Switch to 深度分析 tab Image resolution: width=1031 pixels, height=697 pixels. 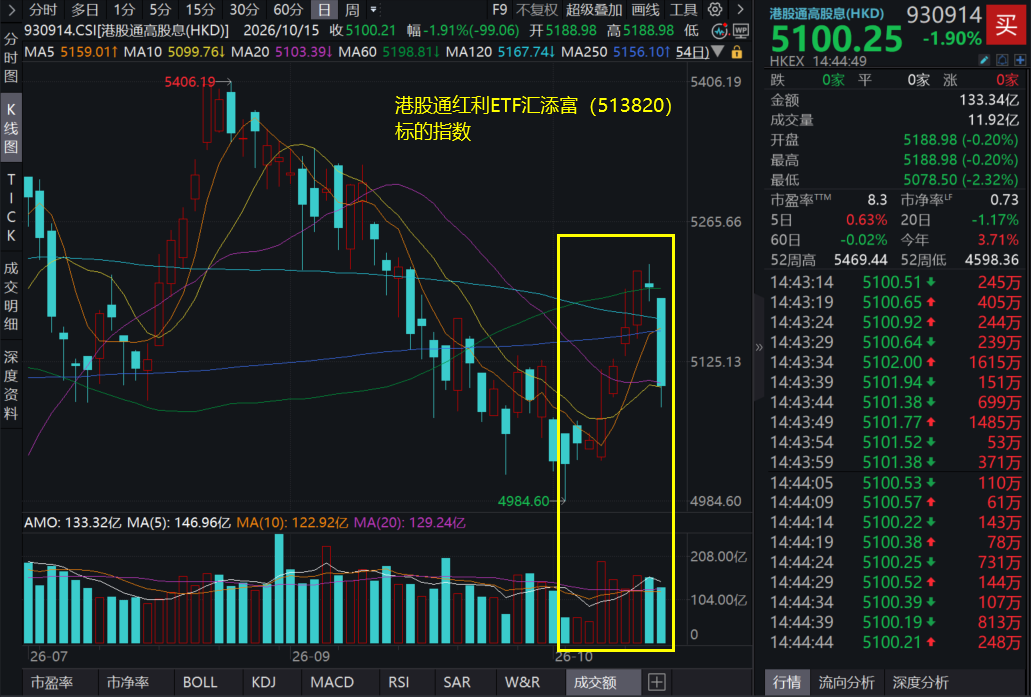click(921, 683)
